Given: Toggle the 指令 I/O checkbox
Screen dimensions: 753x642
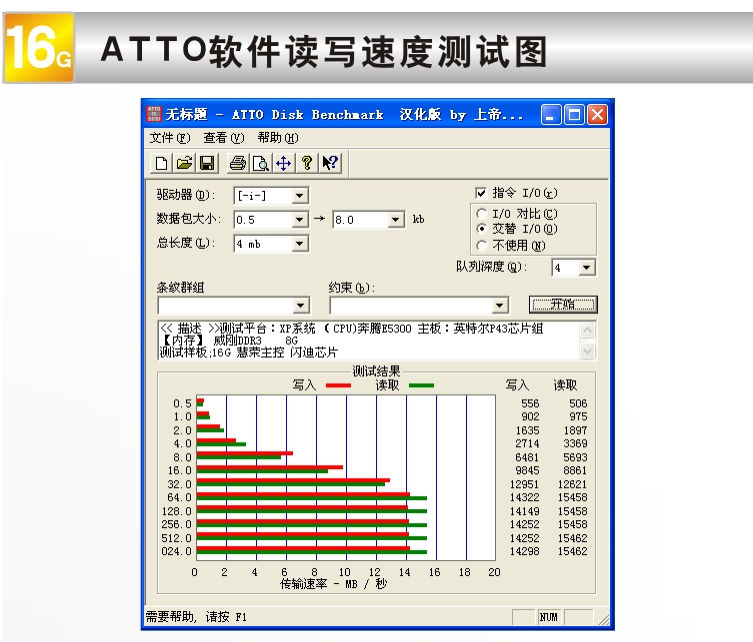Looking at the screenshot, I should (481, 193).
